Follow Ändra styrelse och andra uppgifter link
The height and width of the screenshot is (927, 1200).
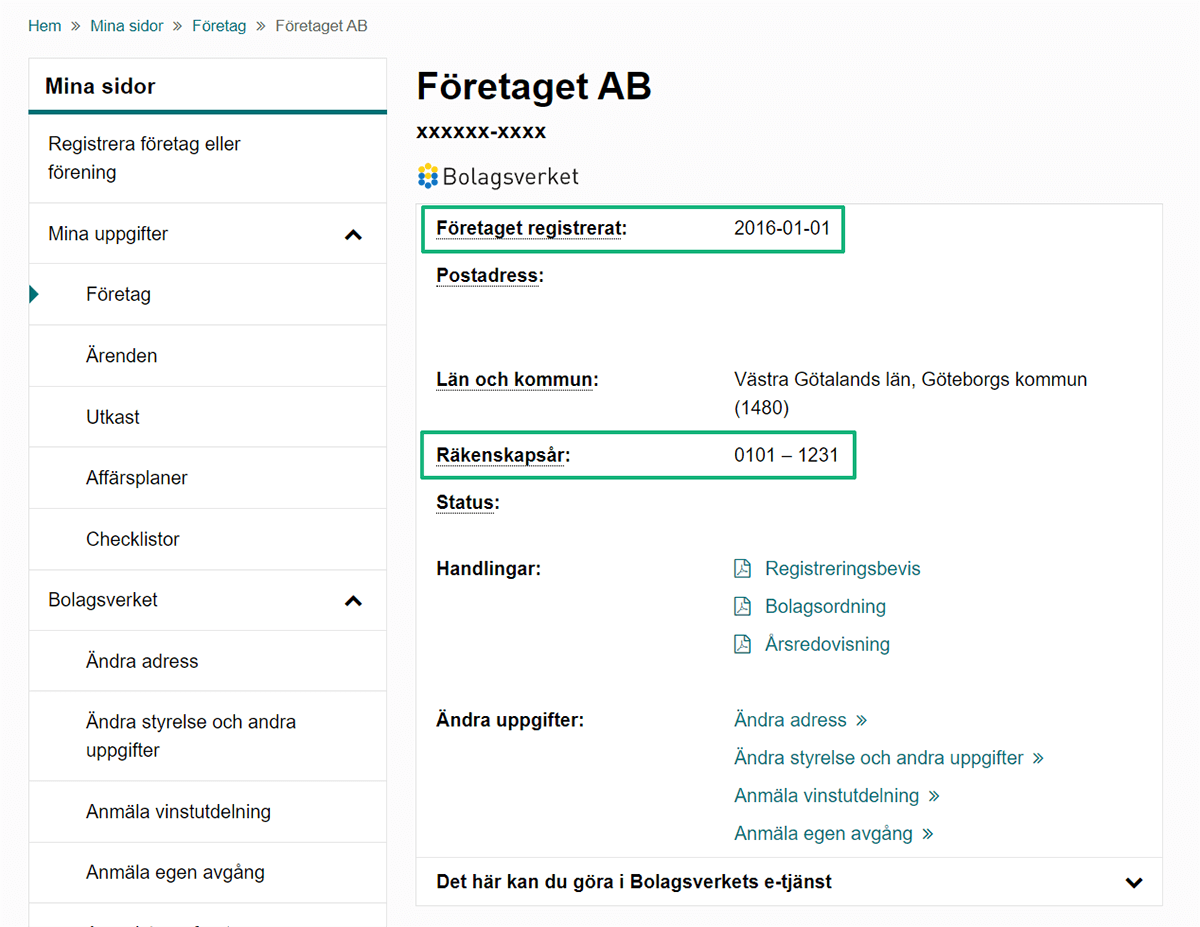[877, 758]
